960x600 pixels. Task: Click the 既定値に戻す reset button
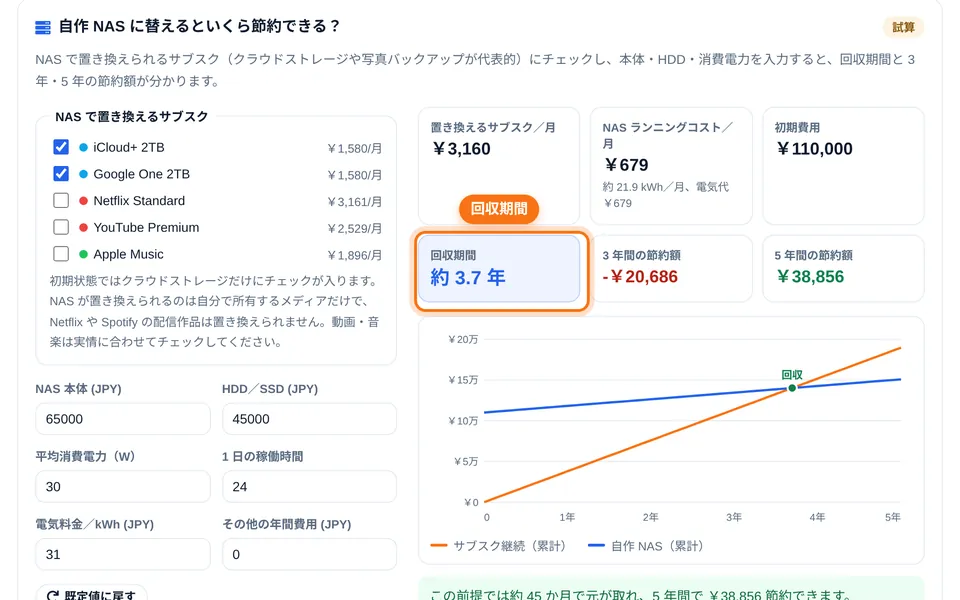[x=91, y=593]
